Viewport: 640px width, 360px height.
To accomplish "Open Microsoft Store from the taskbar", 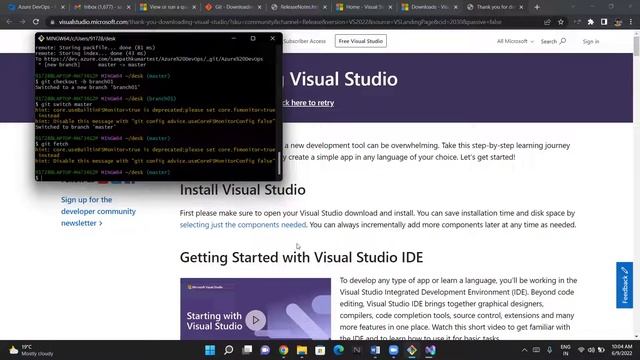I will [320, 350].
